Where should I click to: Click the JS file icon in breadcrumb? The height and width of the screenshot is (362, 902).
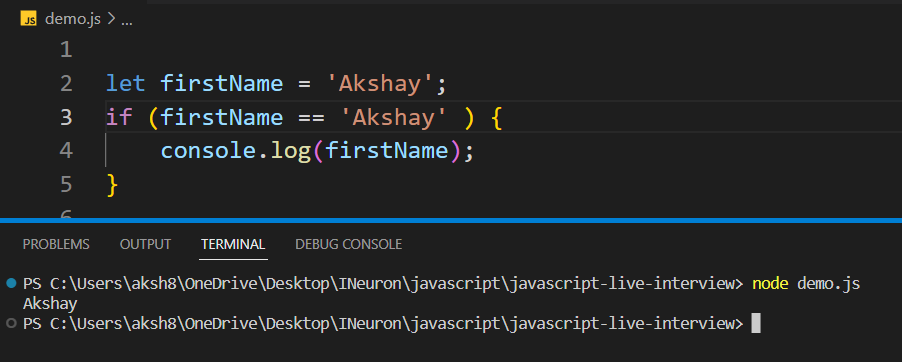pos(28,19)
